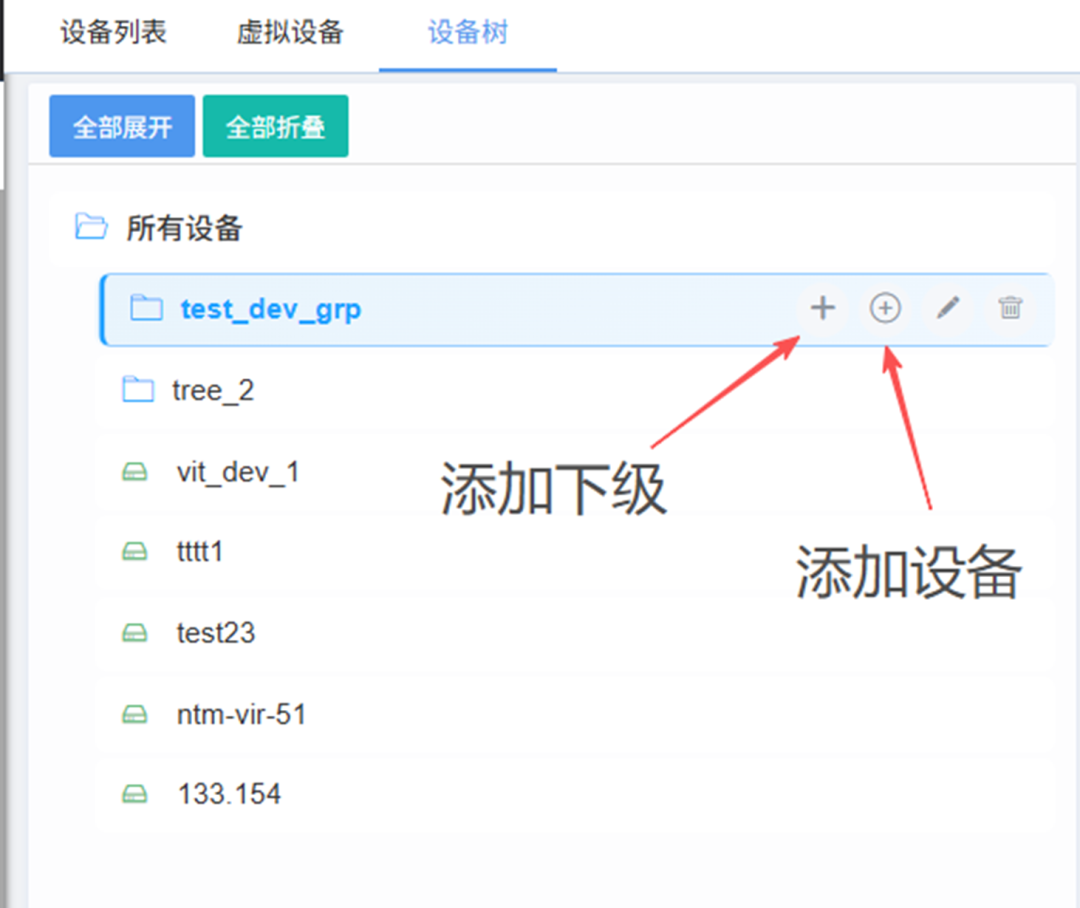The image size is (1080, 908).
Task: Click circled plus to add device
Action: tap(885, 308)
